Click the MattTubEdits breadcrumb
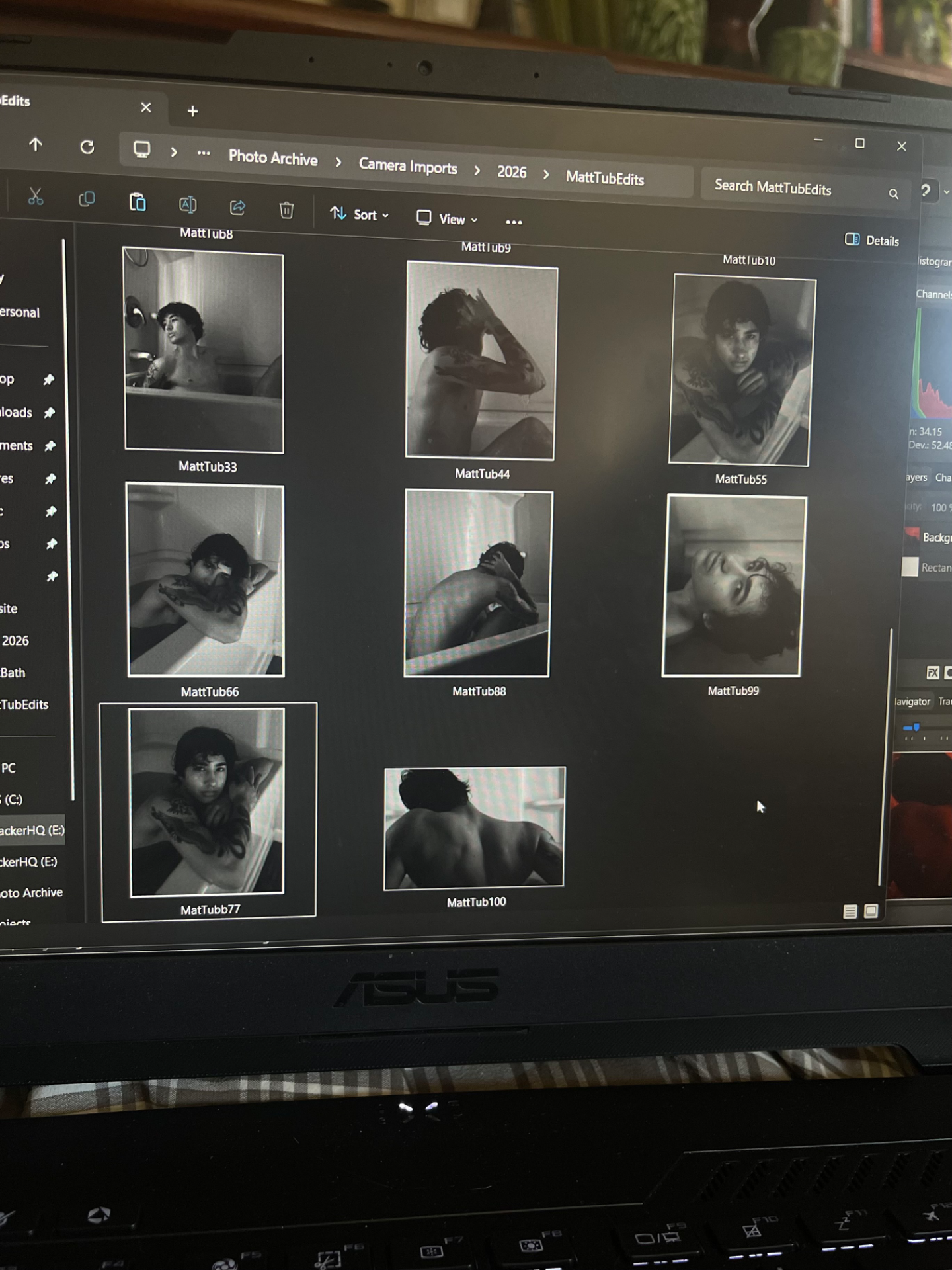 pyautogui.click(x=605, y=177)
